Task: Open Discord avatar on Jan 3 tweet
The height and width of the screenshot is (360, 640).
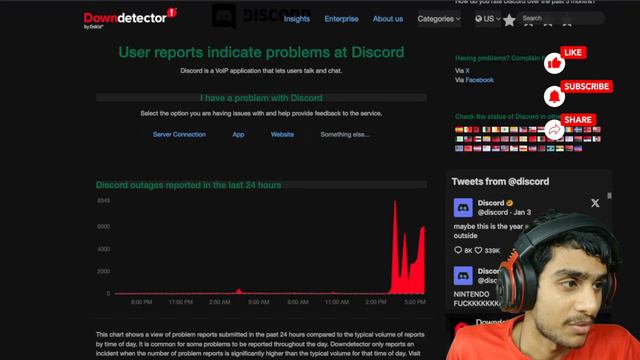Action: click(463, 208)
